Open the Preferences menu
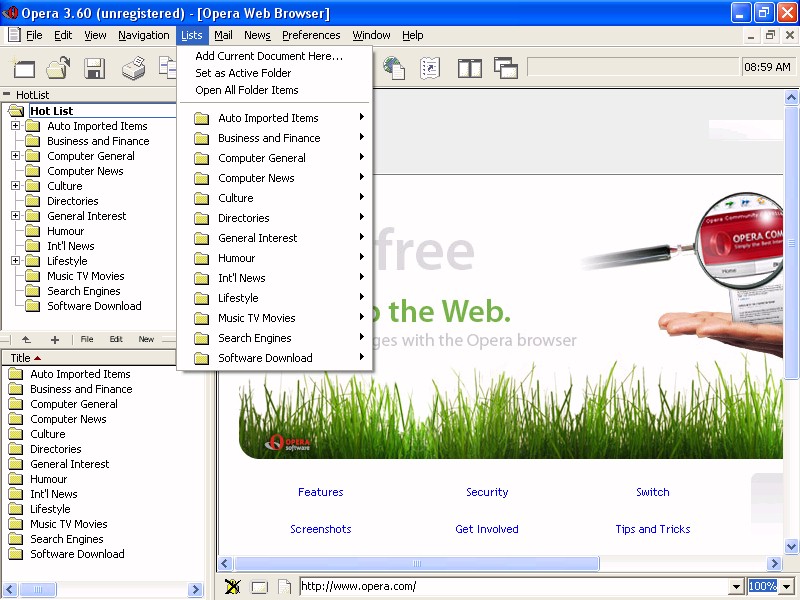 click(311, 35)
